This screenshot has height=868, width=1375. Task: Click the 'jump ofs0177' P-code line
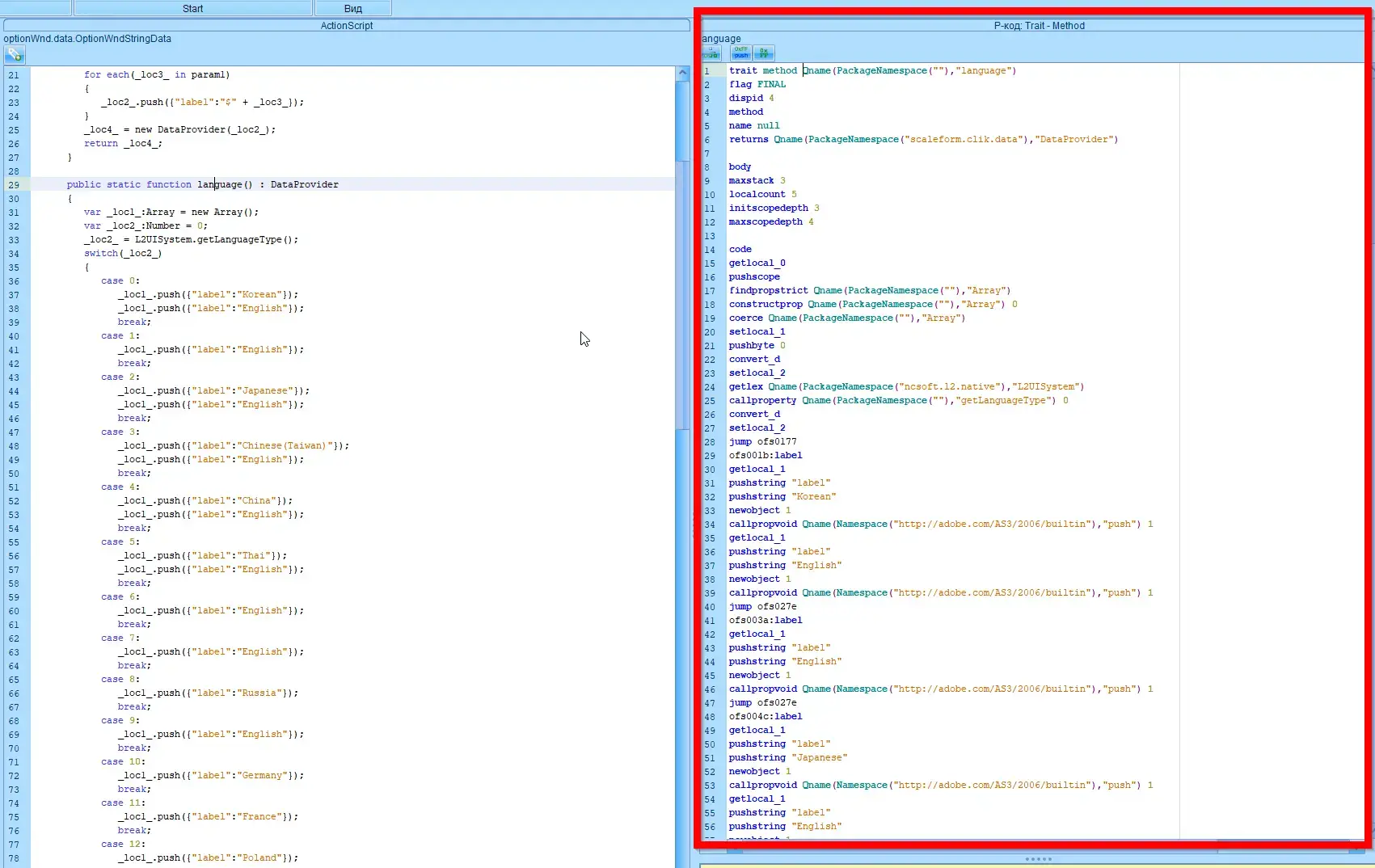tap(763, 441)
